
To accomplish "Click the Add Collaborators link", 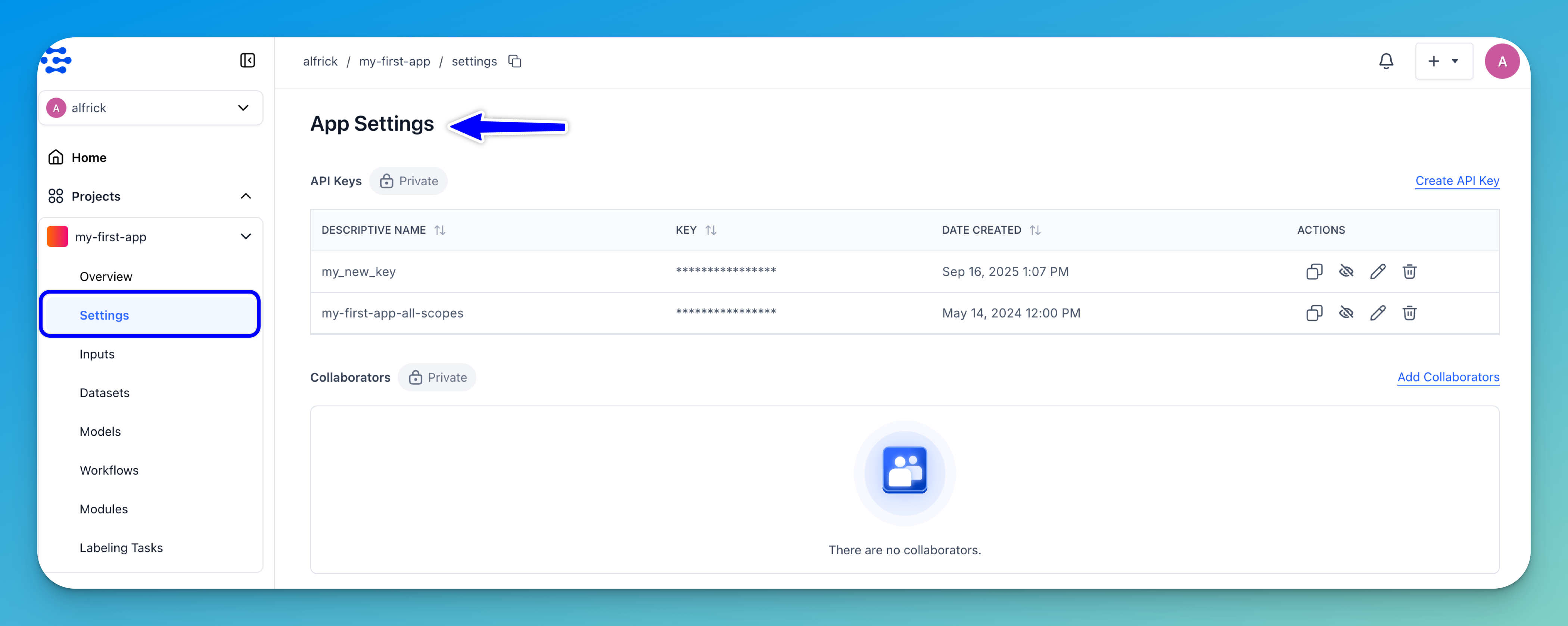I will [1447, 377].
